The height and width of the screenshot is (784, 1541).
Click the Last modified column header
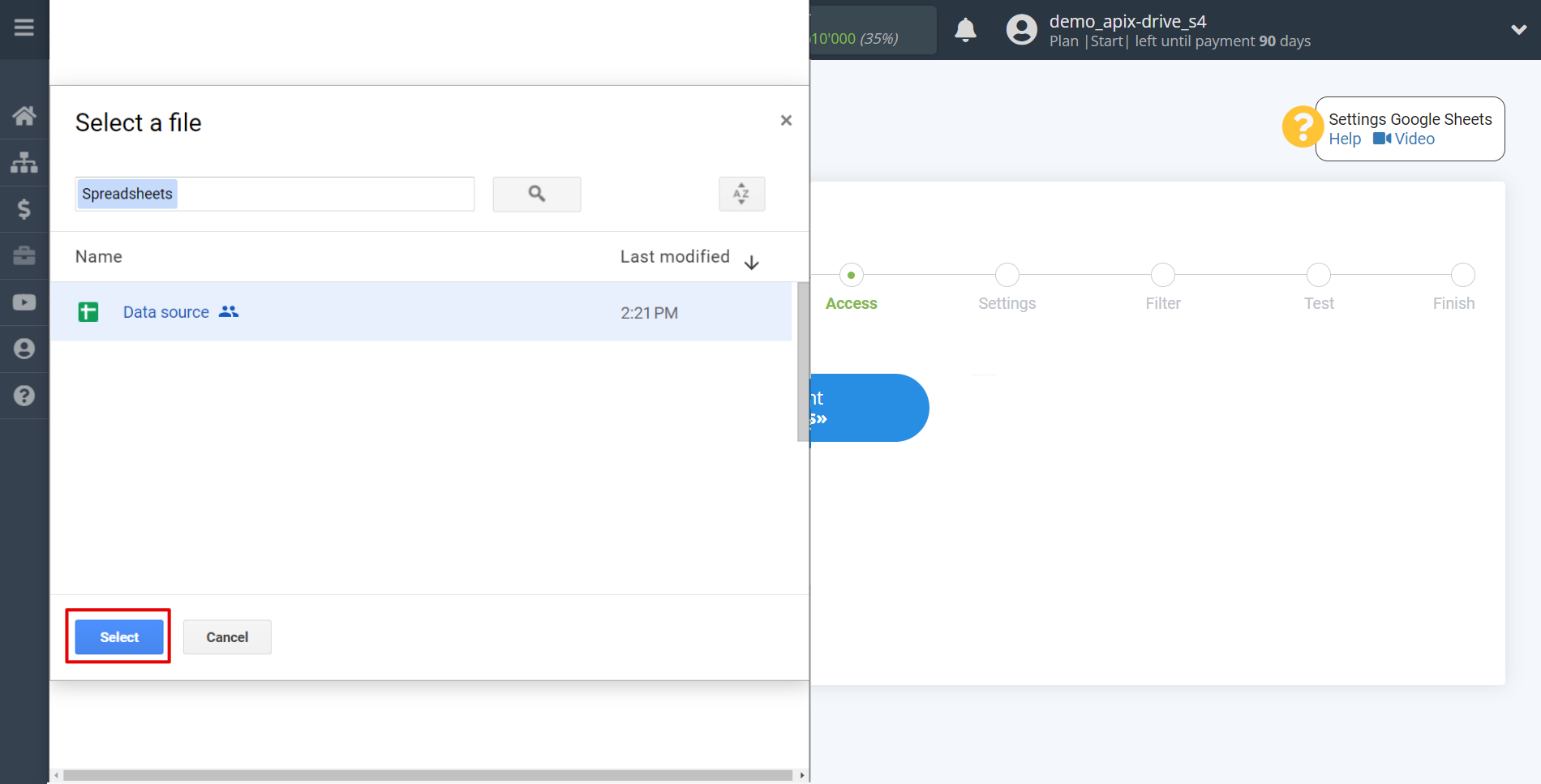[x=675, y=257]
